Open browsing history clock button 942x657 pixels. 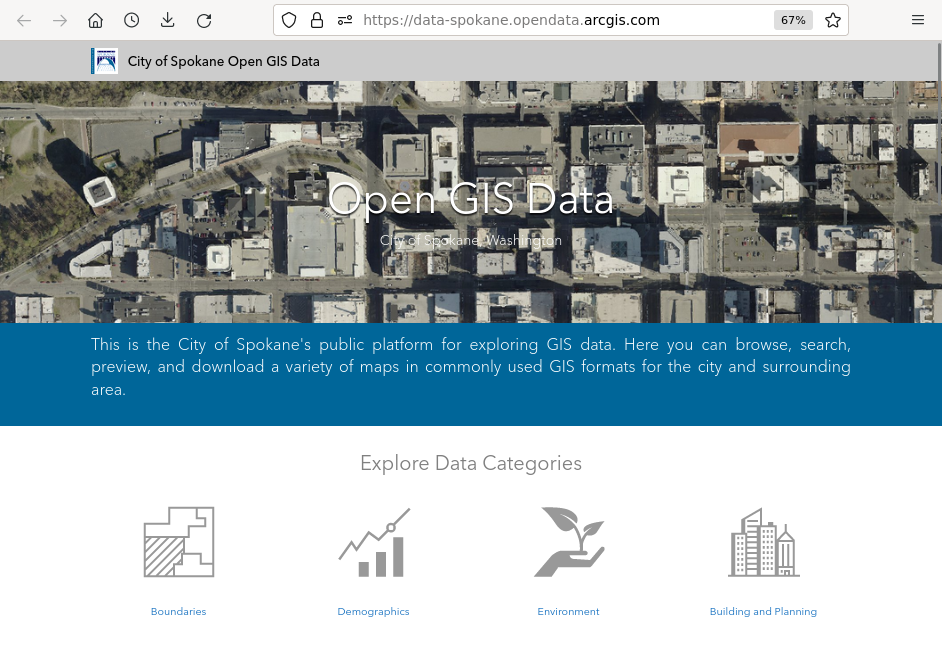pos(131,20)
